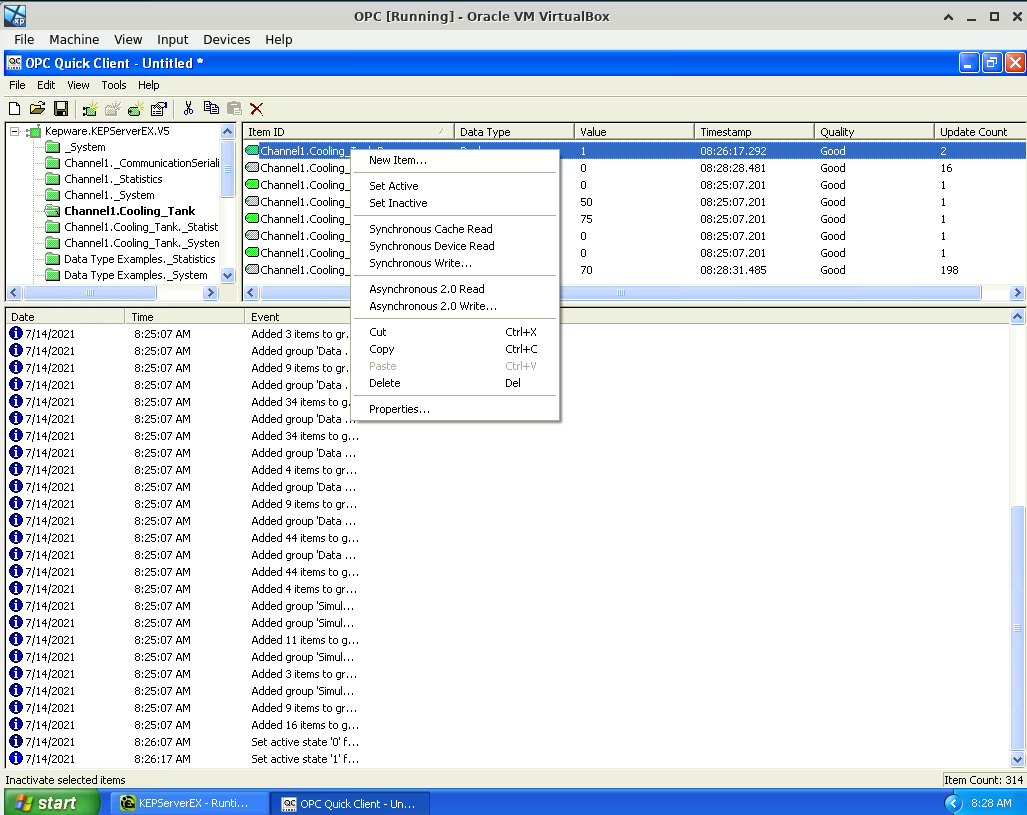Screen dimensions: 1027x815
Task: Click the event log's scroll down arrow
Action: [x=1017, y=760]
